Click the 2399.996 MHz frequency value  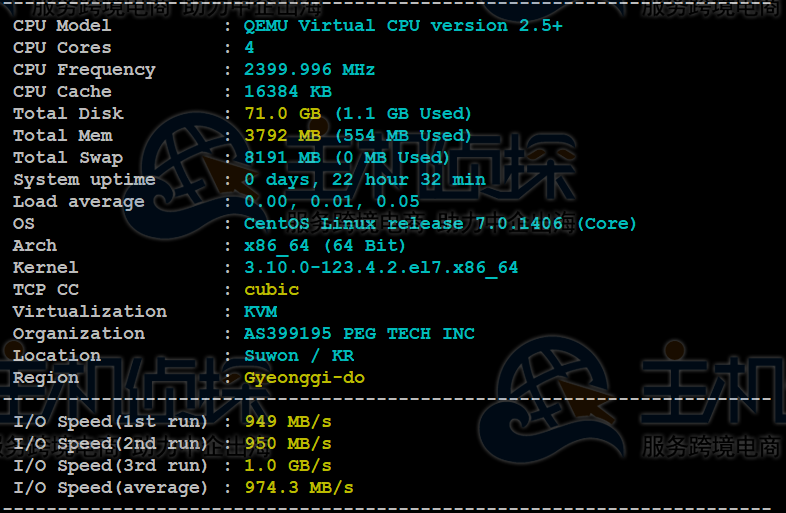(309, 70)
